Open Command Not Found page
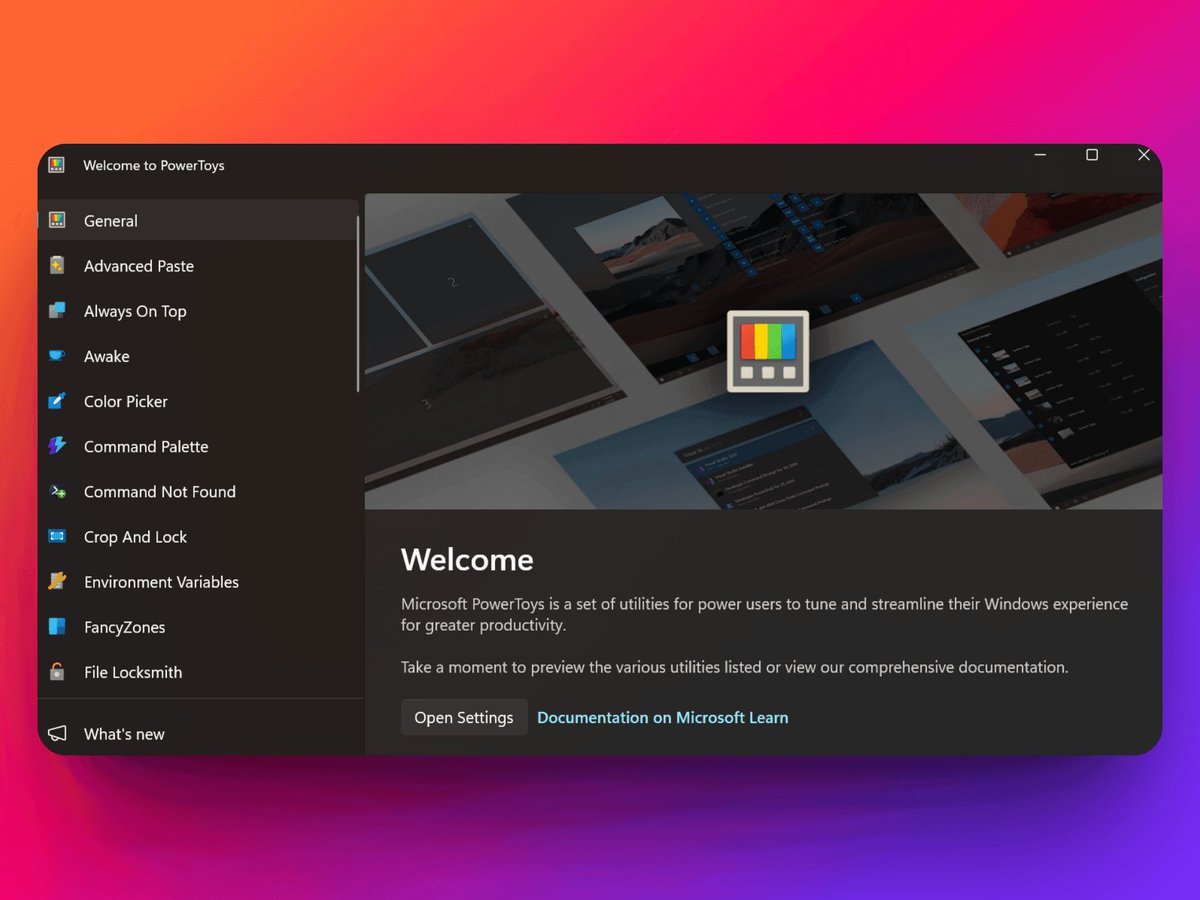 pyautogui.click(x=198, y=491)
